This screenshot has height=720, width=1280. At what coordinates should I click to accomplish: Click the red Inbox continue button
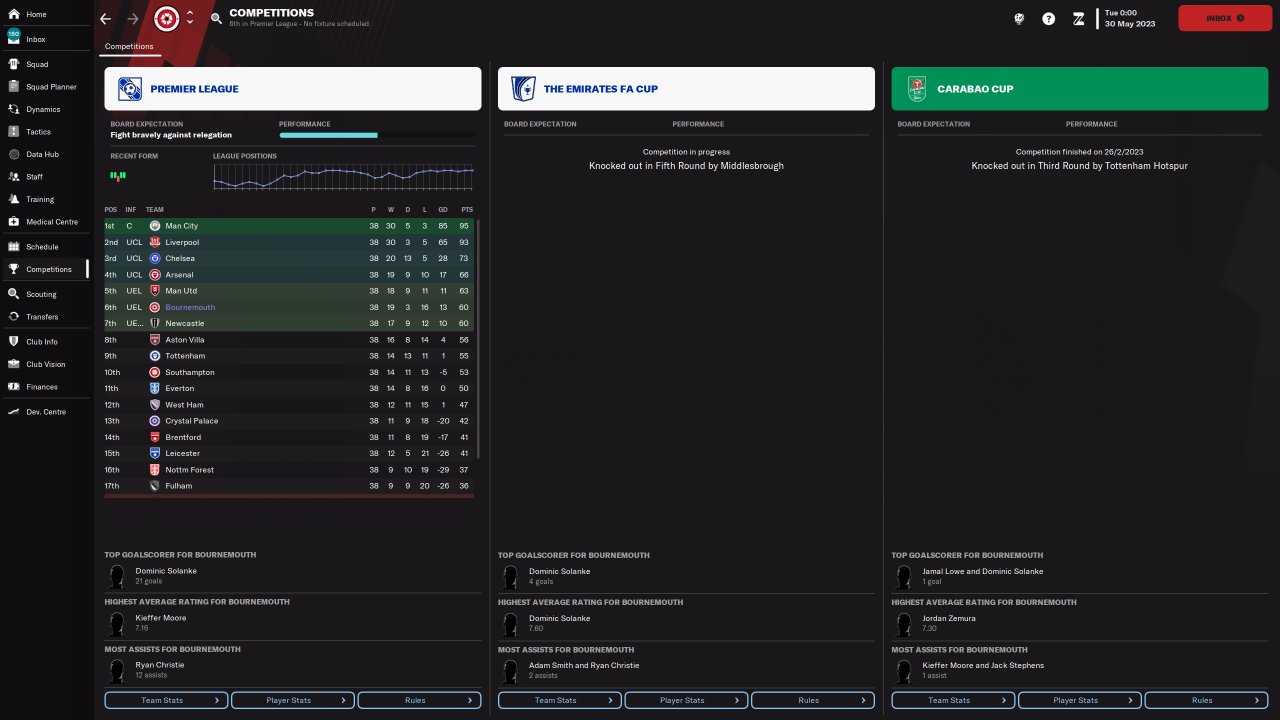tap(1225, 18)
